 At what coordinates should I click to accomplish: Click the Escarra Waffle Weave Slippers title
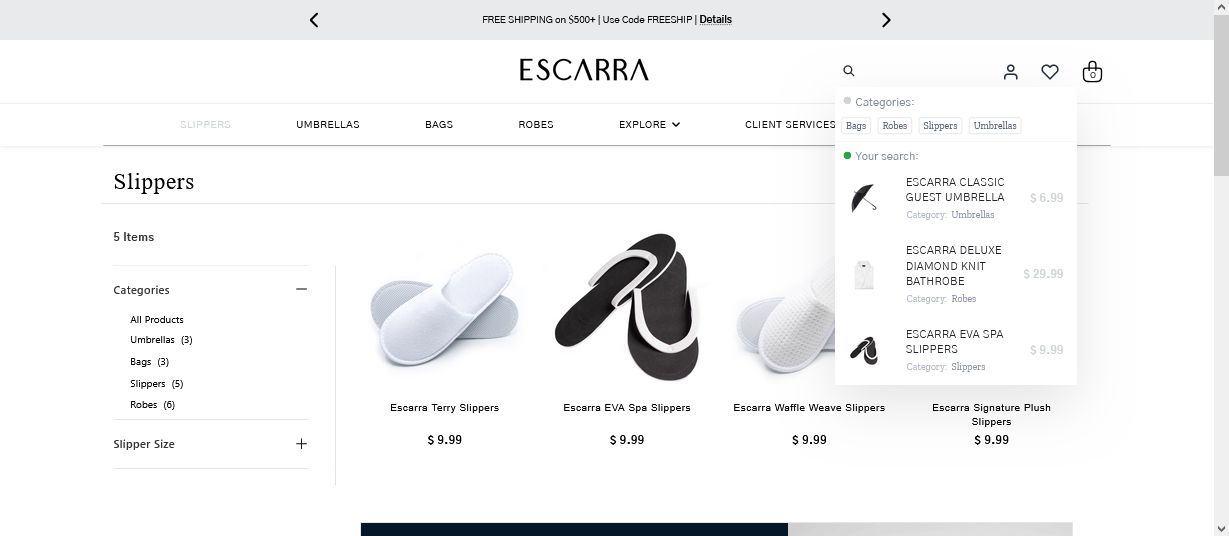click(809, 408)
